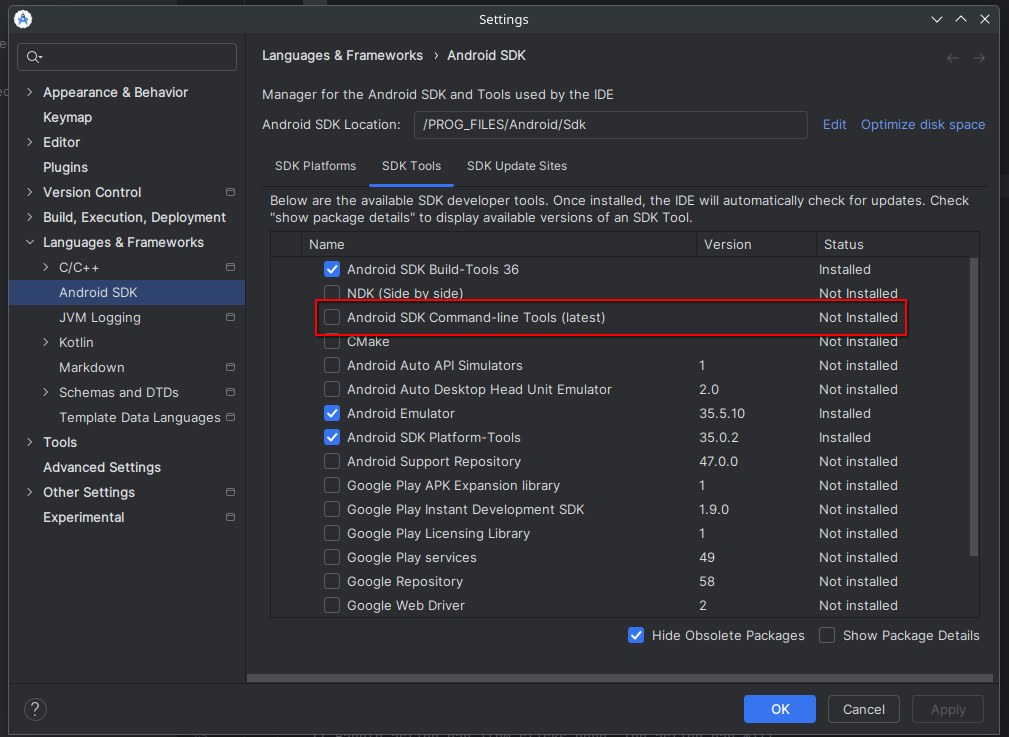Click project-level icon beside Schemas and DTDs

230,392
